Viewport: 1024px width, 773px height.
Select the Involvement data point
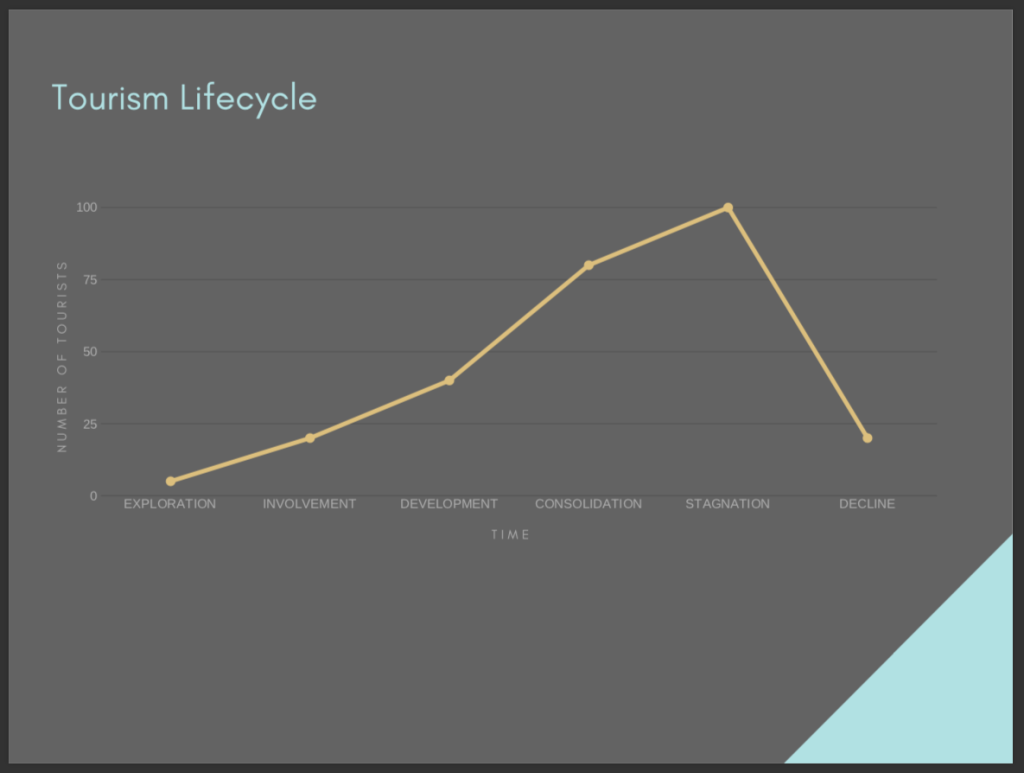click(310, 437)
